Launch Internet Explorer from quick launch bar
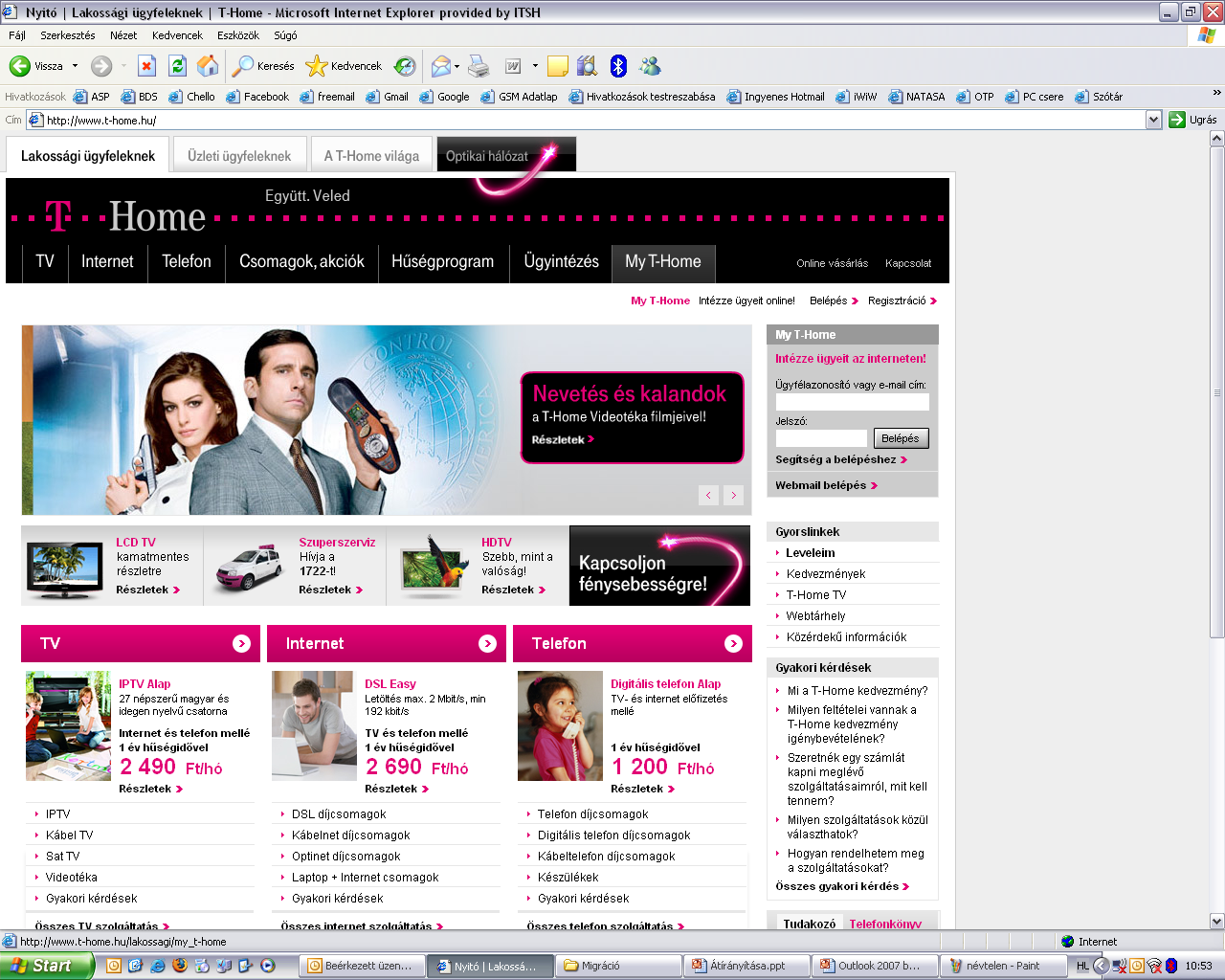Viewport: 1225px width, 980px height. click(x=157, y=966)
